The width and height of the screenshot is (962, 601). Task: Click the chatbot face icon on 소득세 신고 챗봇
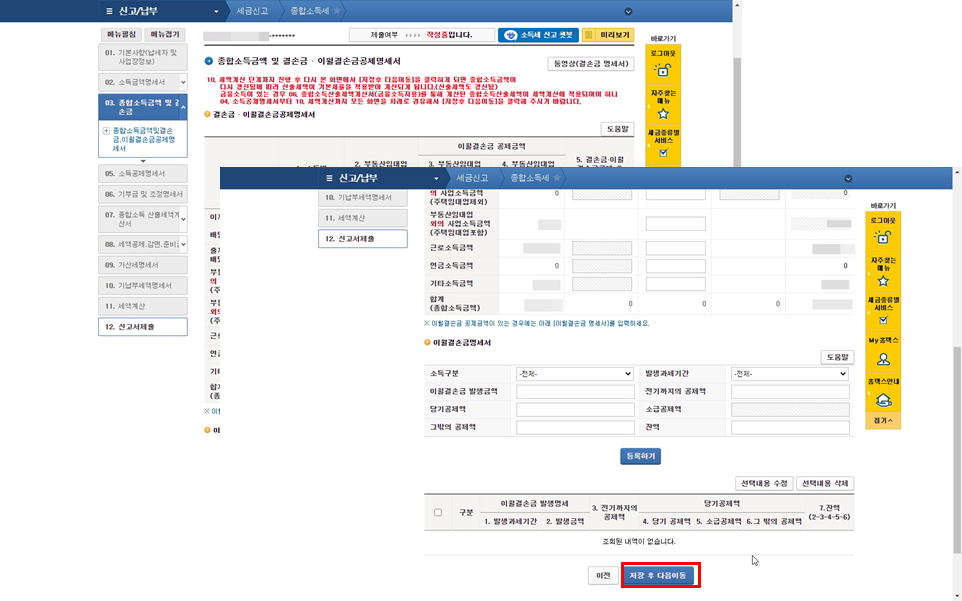pyautogui.click(x=510, y=35)
